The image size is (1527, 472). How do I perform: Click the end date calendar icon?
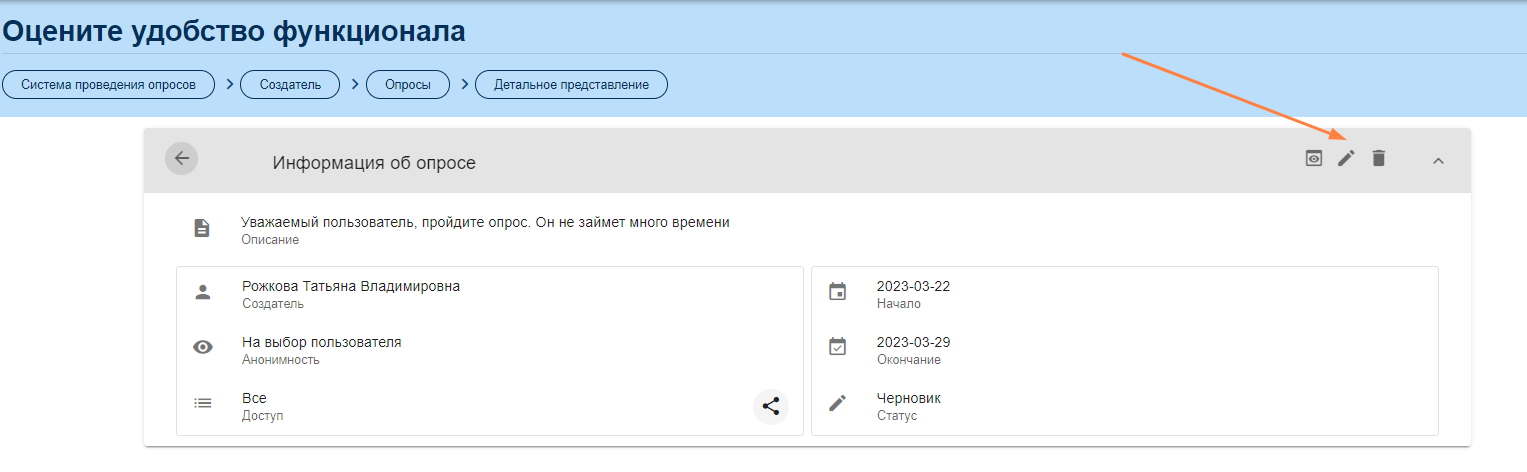[838, 347]
